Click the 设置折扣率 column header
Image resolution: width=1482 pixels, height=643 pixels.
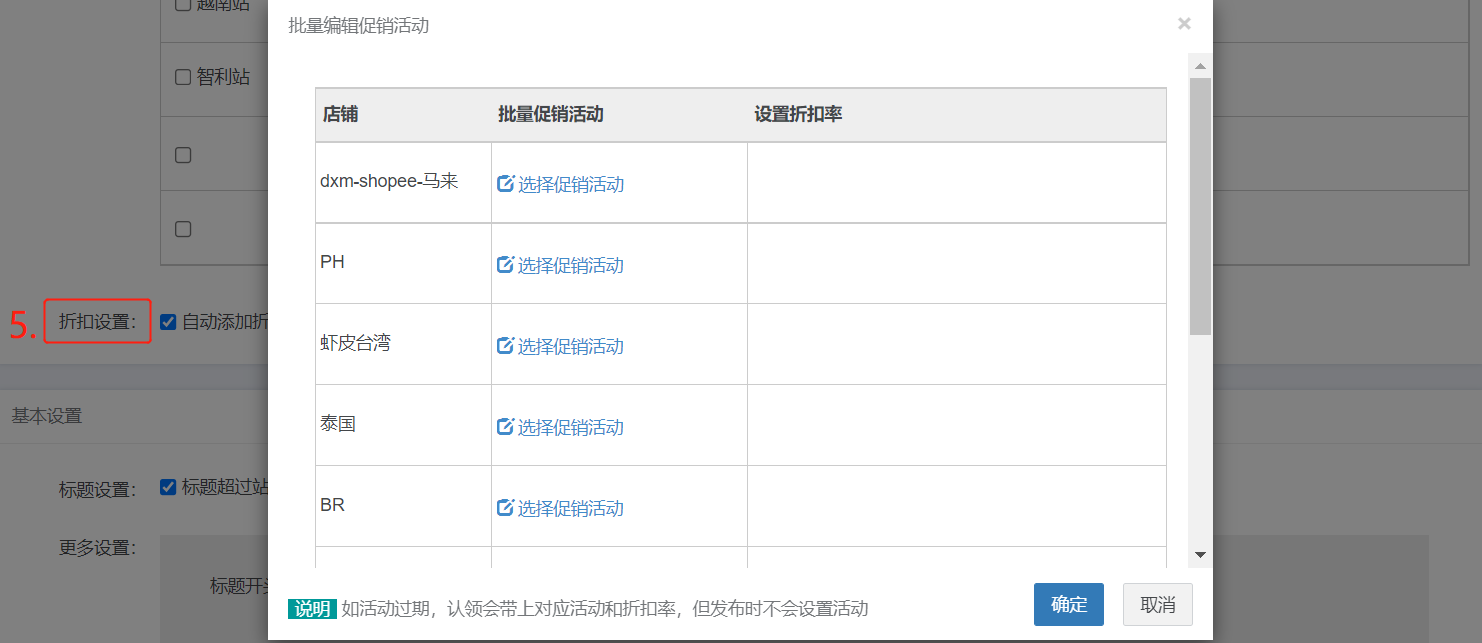(798, 114)
